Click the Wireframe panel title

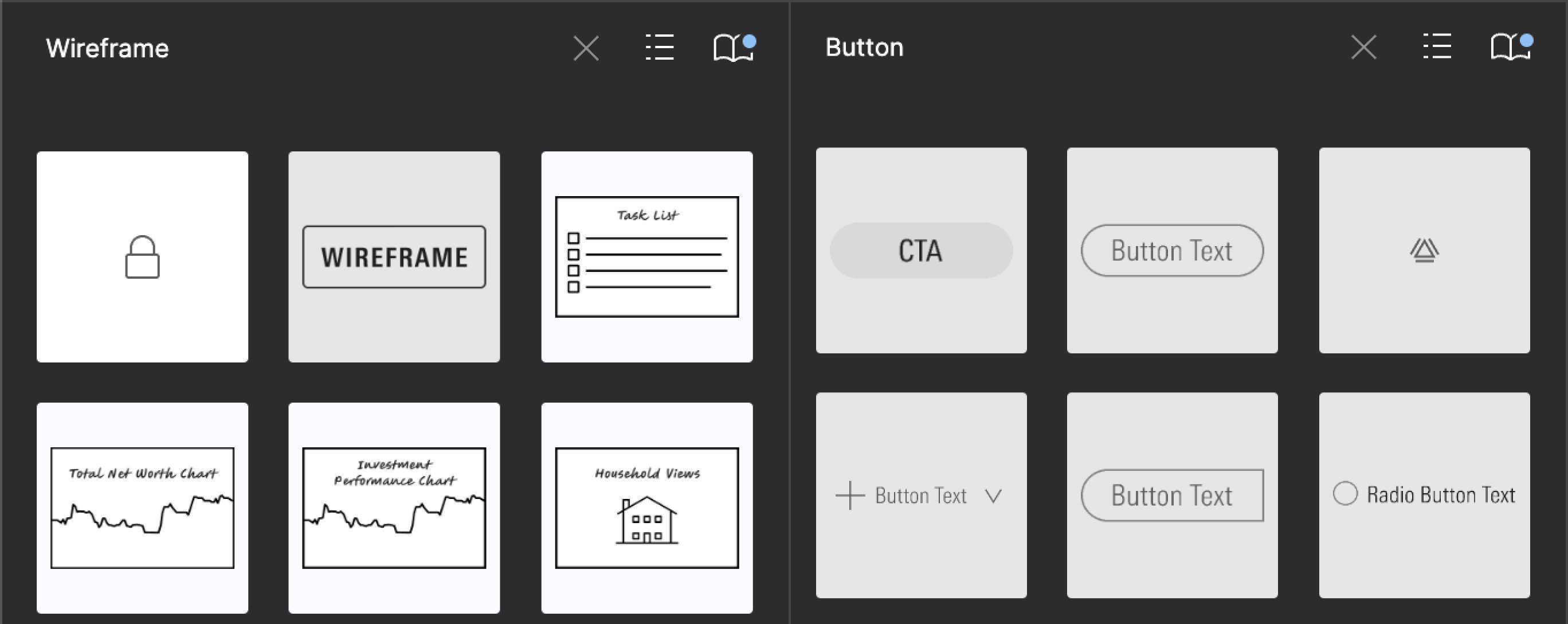click(x=107, y=48)
